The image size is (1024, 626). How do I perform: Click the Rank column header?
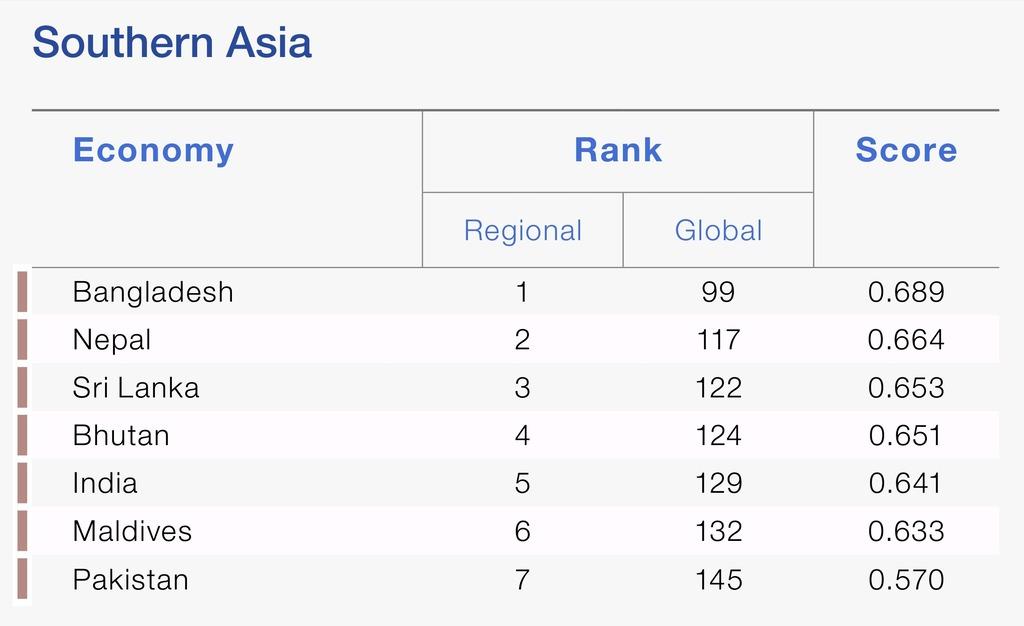click(x=618, y=150)
